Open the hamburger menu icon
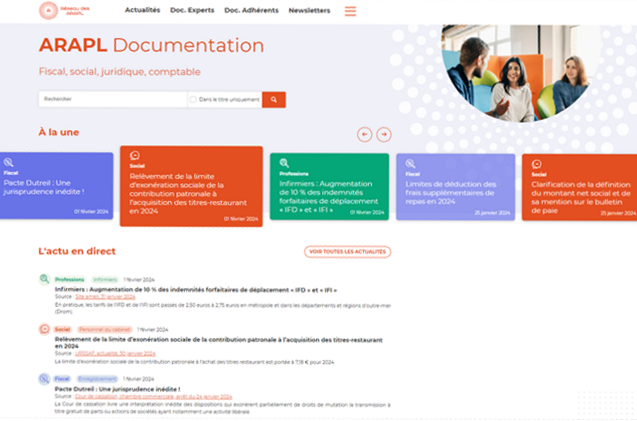This screenshot has height=421, width=637. [350, 11]
